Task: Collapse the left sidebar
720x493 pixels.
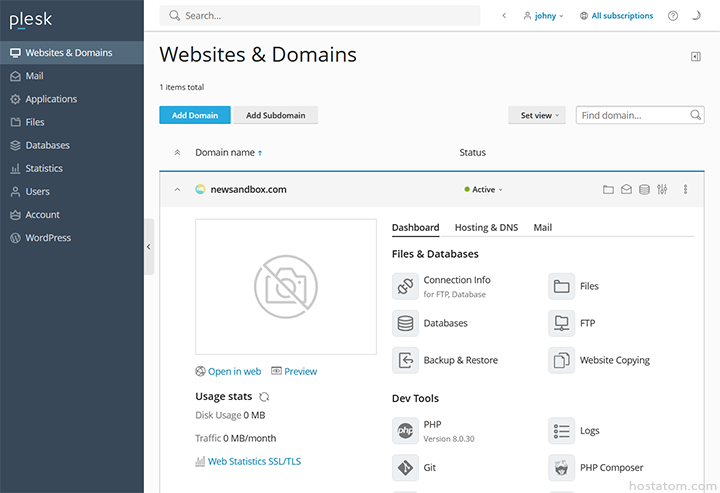Action: point(149,247)
